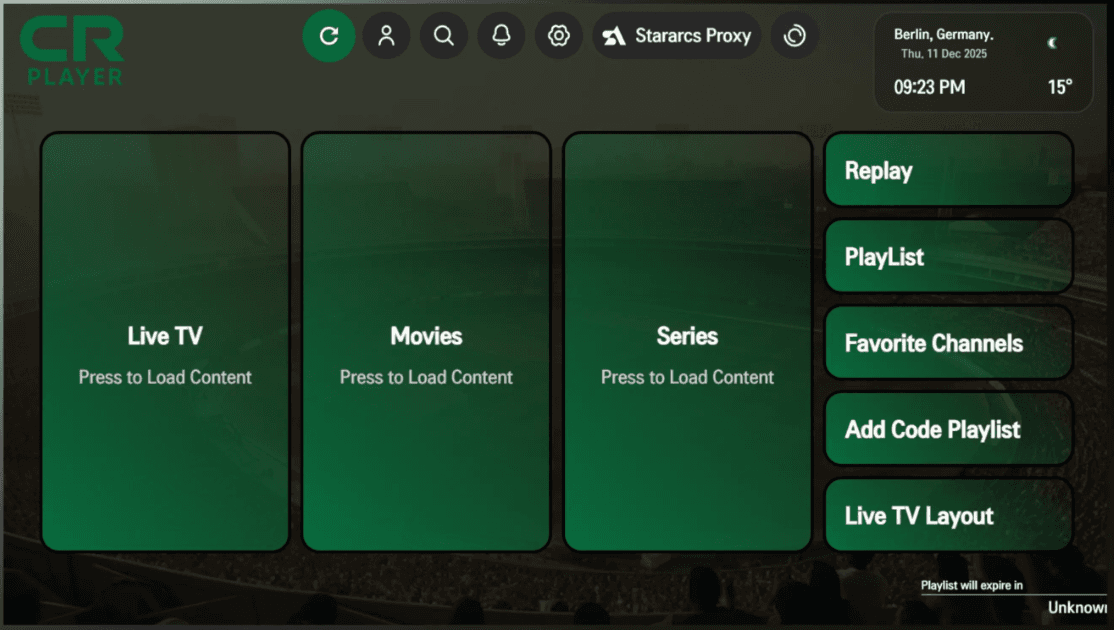This screenshot has width=1114, height=630.
Task: View Favorite Channels
Action: pyautogui.click(x=948, y=343)
